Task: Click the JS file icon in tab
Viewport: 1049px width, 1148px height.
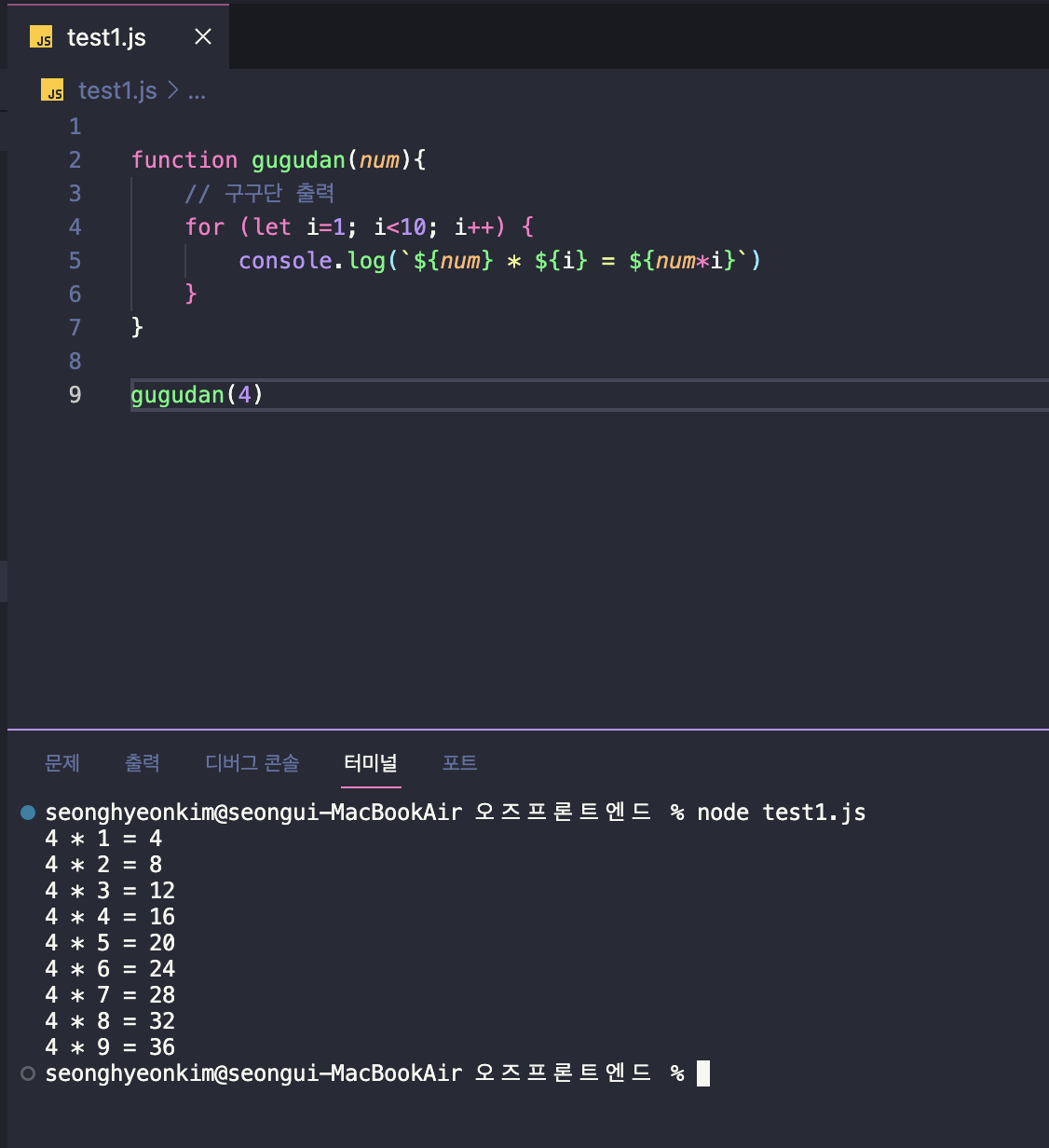Action: (x=41, y=37)
